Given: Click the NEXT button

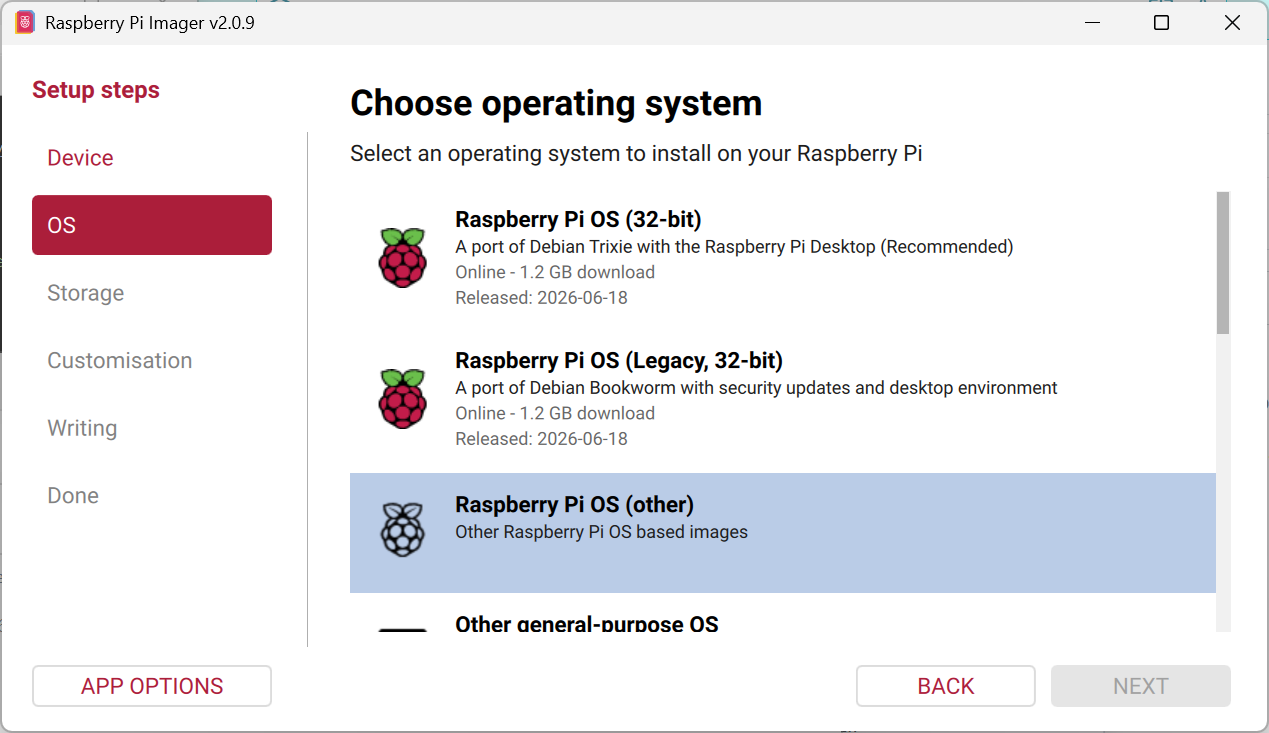Looking at the screenshot, I should tap(1140, 686).
